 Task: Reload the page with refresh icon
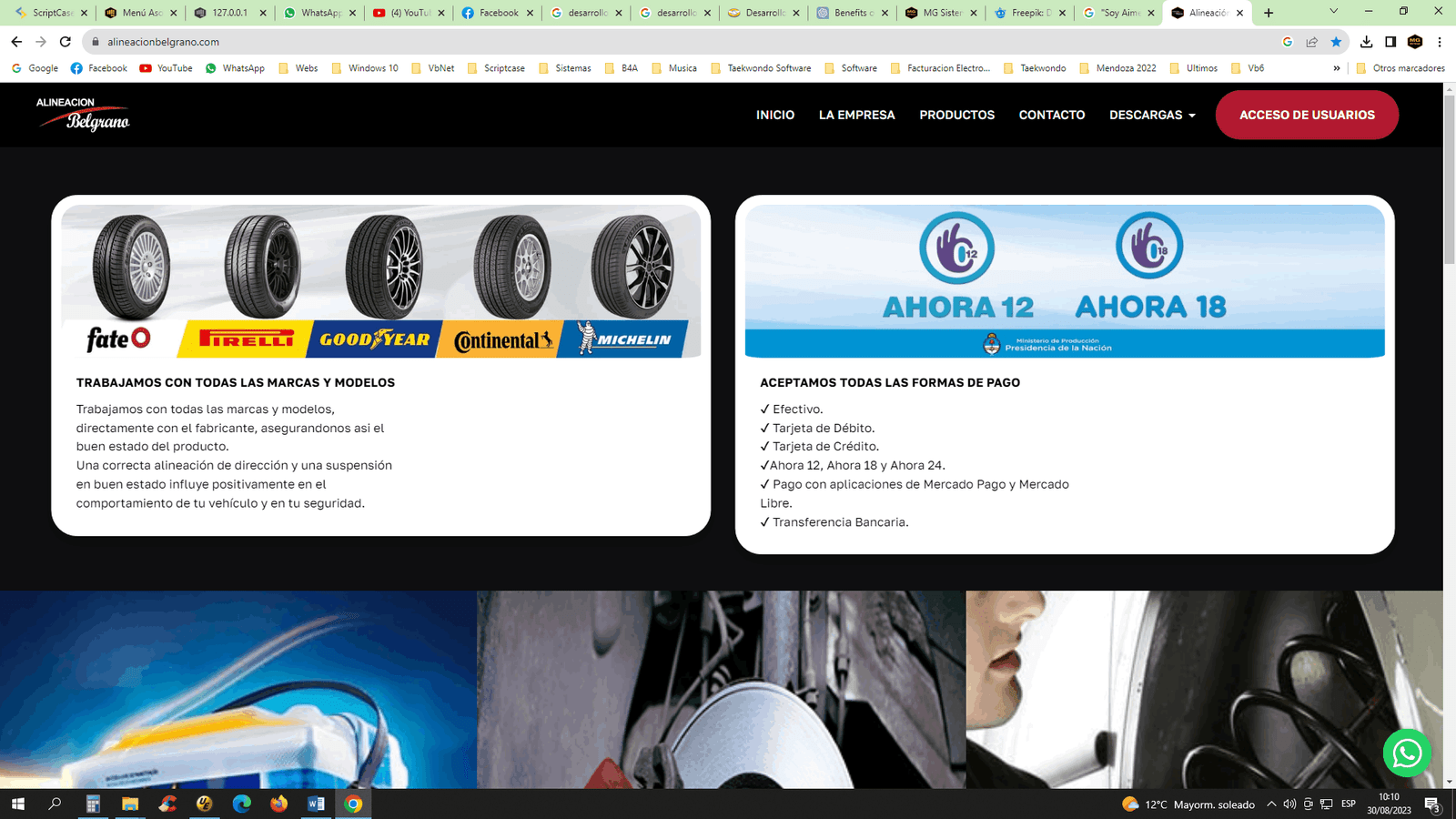click(66, 42)
